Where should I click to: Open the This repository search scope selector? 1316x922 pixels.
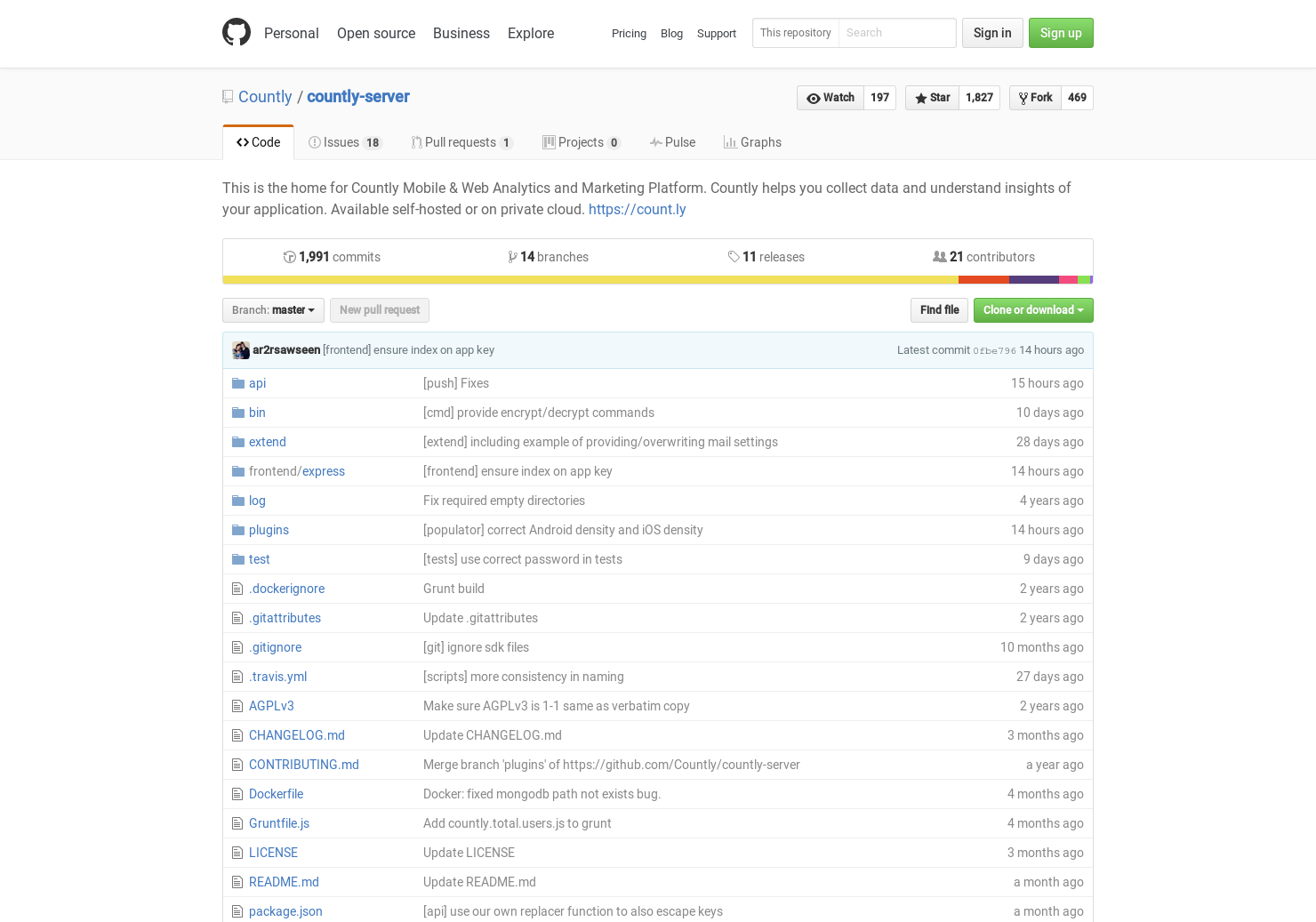pos(796,33)
